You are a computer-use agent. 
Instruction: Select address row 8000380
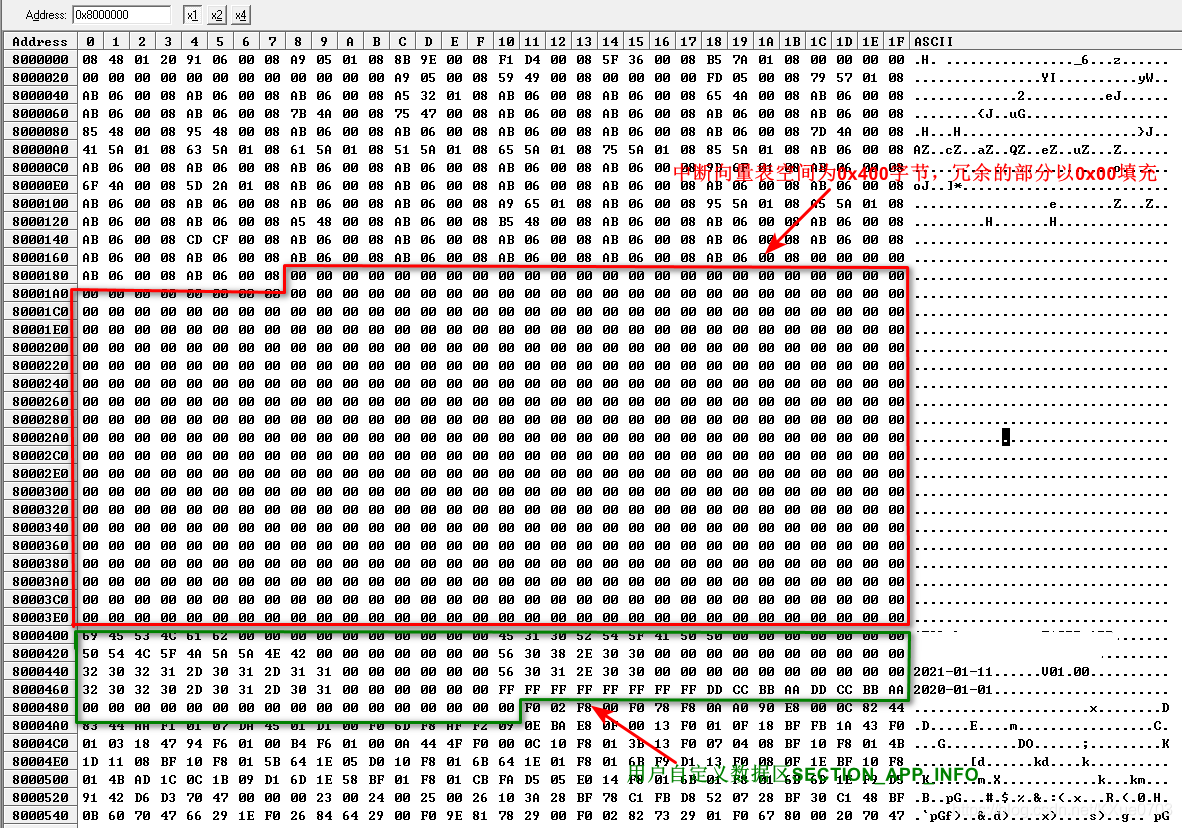(40, 563)
